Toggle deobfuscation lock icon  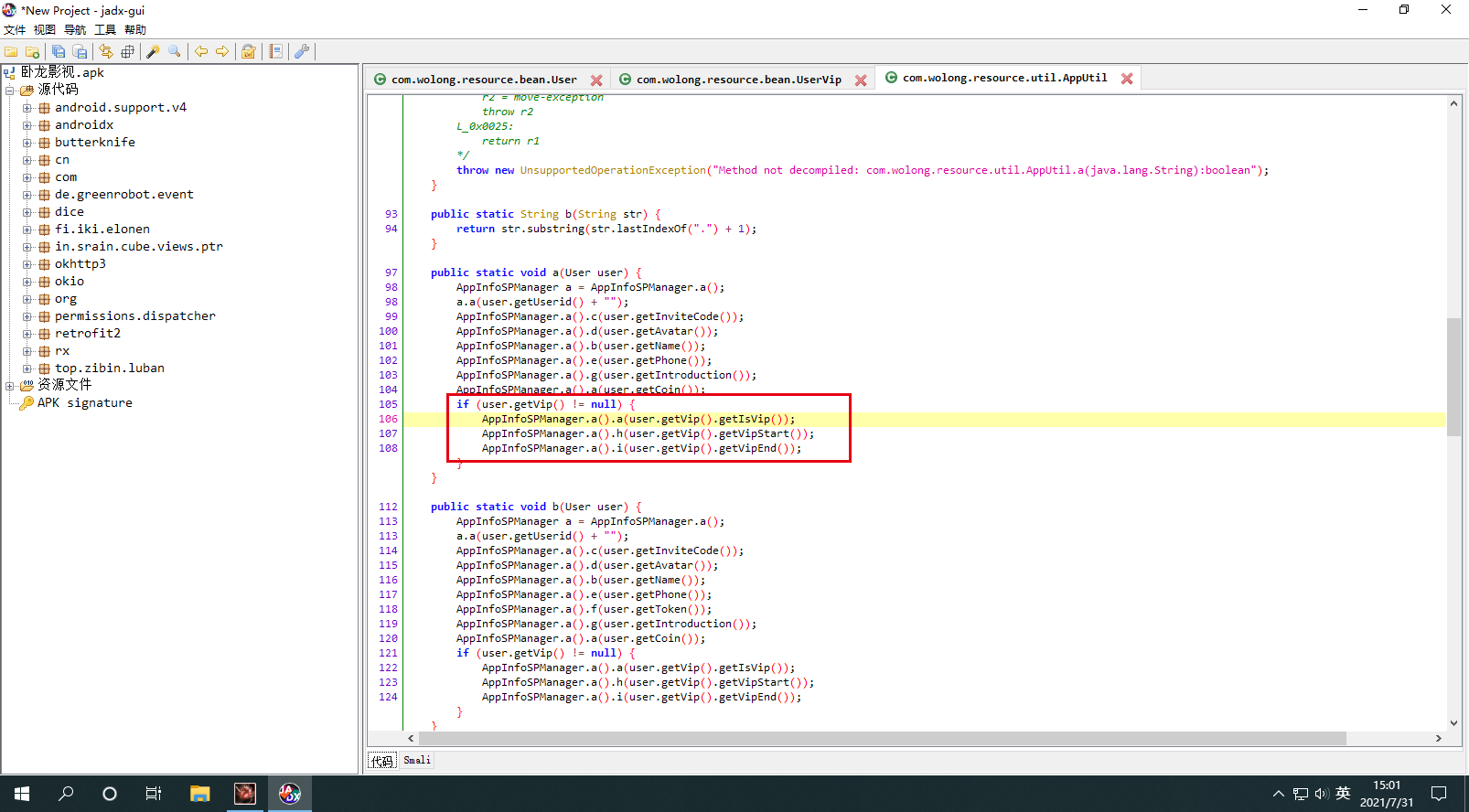(248, 52)
